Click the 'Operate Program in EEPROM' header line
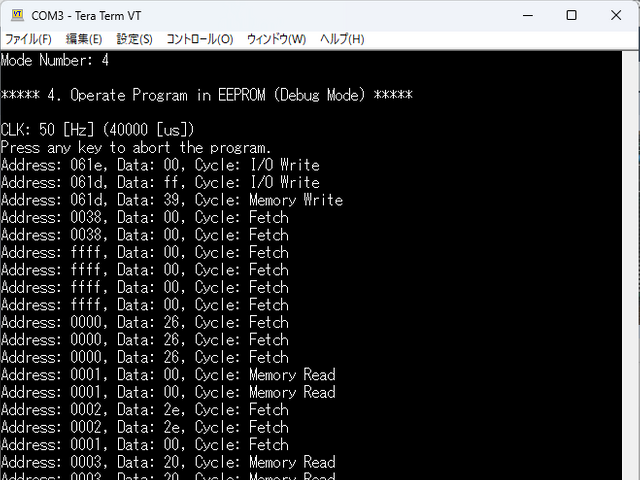This screenshot has width=640, height=480. point(206,95)
